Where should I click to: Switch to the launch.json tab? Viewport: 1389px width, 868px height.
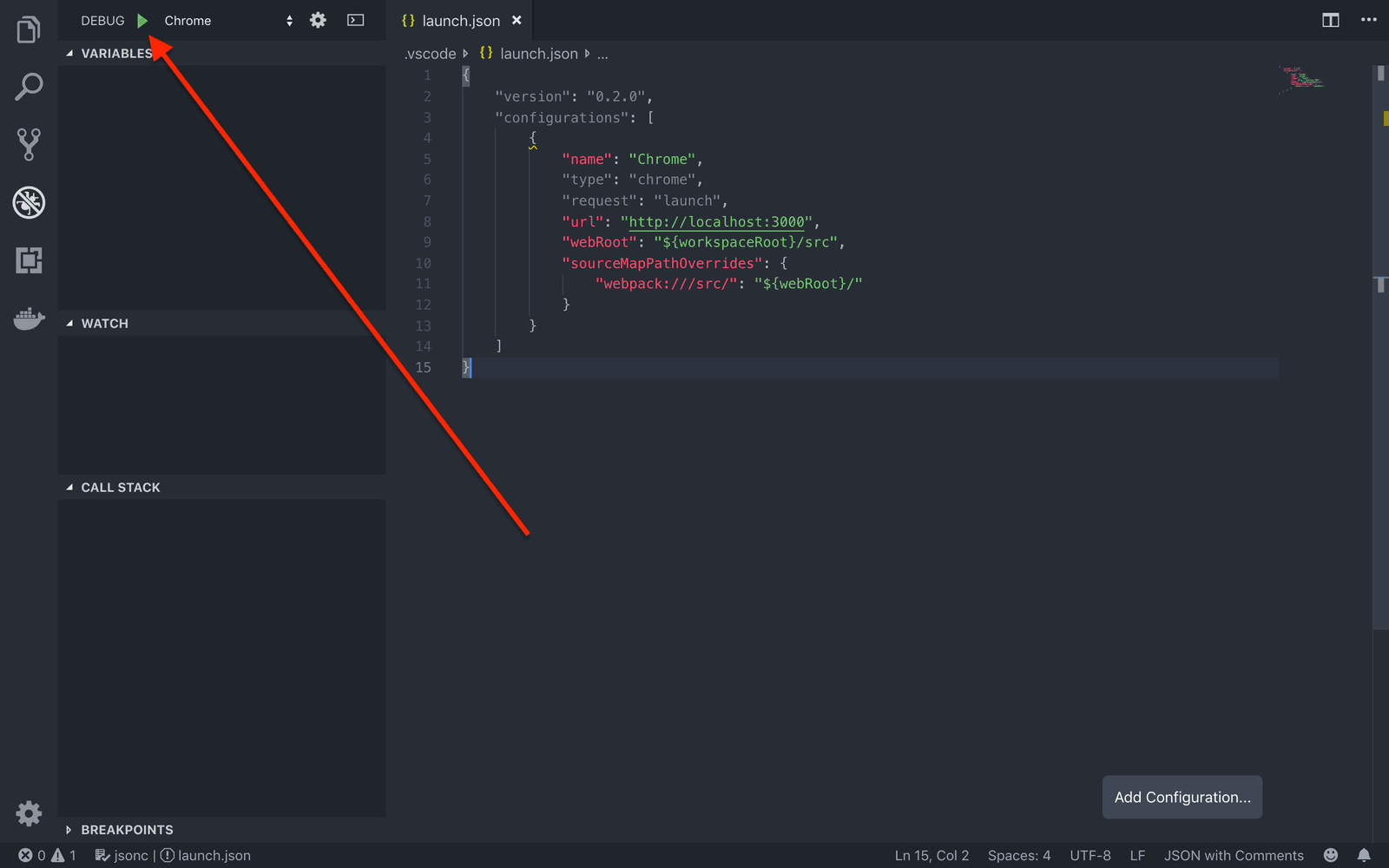[460, 20]
